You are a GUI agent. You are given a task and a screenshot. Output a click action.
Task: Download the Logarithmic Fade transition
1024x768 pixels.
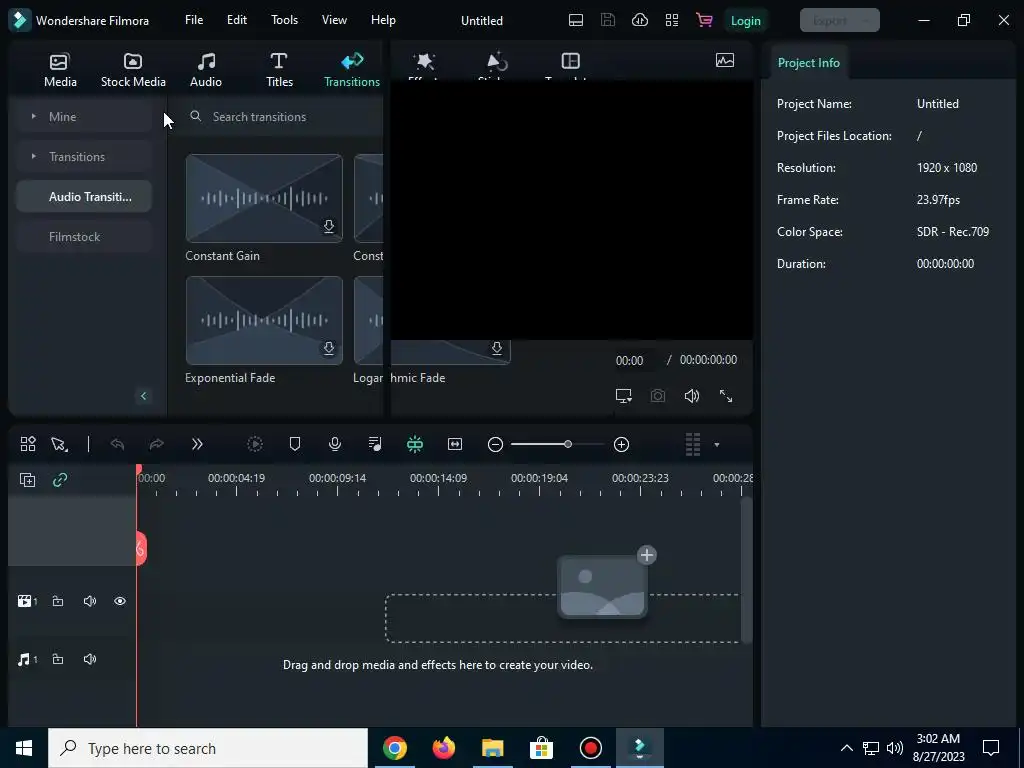click(497, 348)
